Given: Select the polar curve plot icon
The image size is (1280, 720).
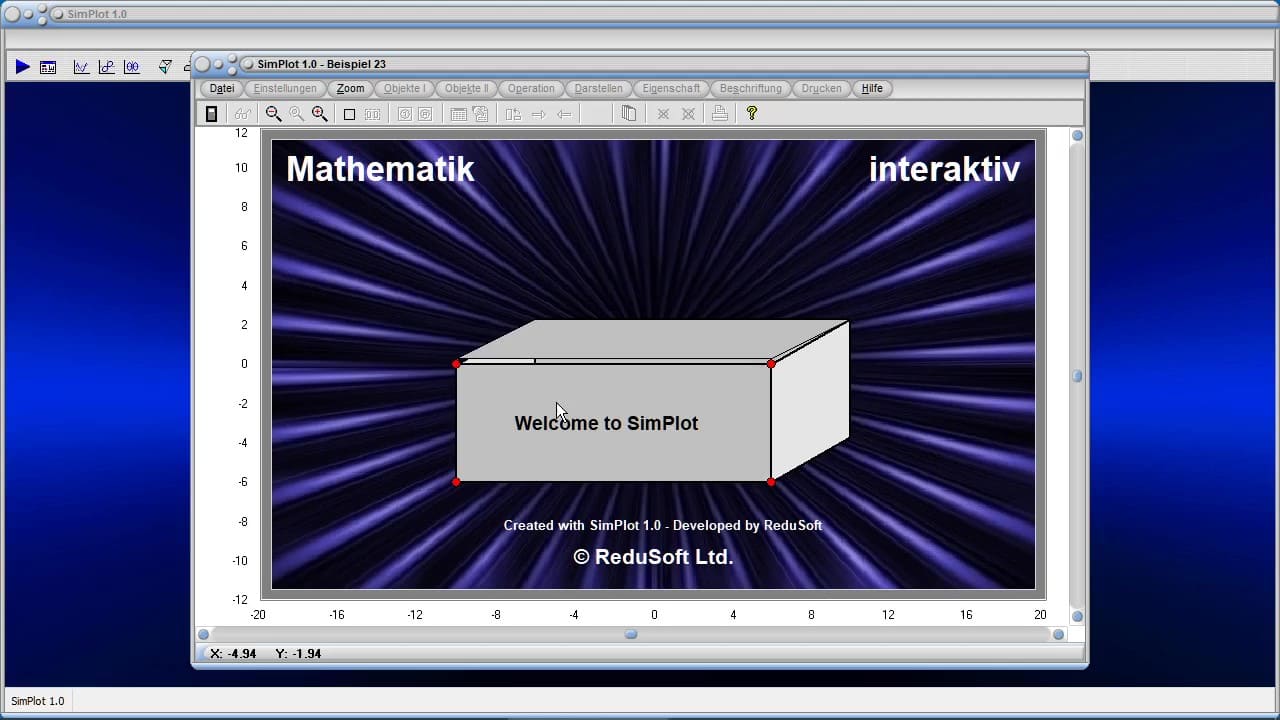Looking at the screenshot, I should point(132,67).
